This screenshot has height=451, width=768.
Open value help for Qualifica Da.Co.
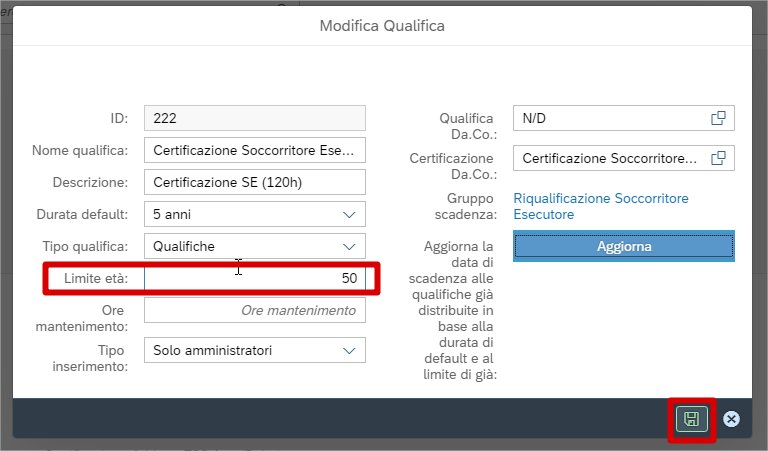pyautogui.click(x=718, y=118)
